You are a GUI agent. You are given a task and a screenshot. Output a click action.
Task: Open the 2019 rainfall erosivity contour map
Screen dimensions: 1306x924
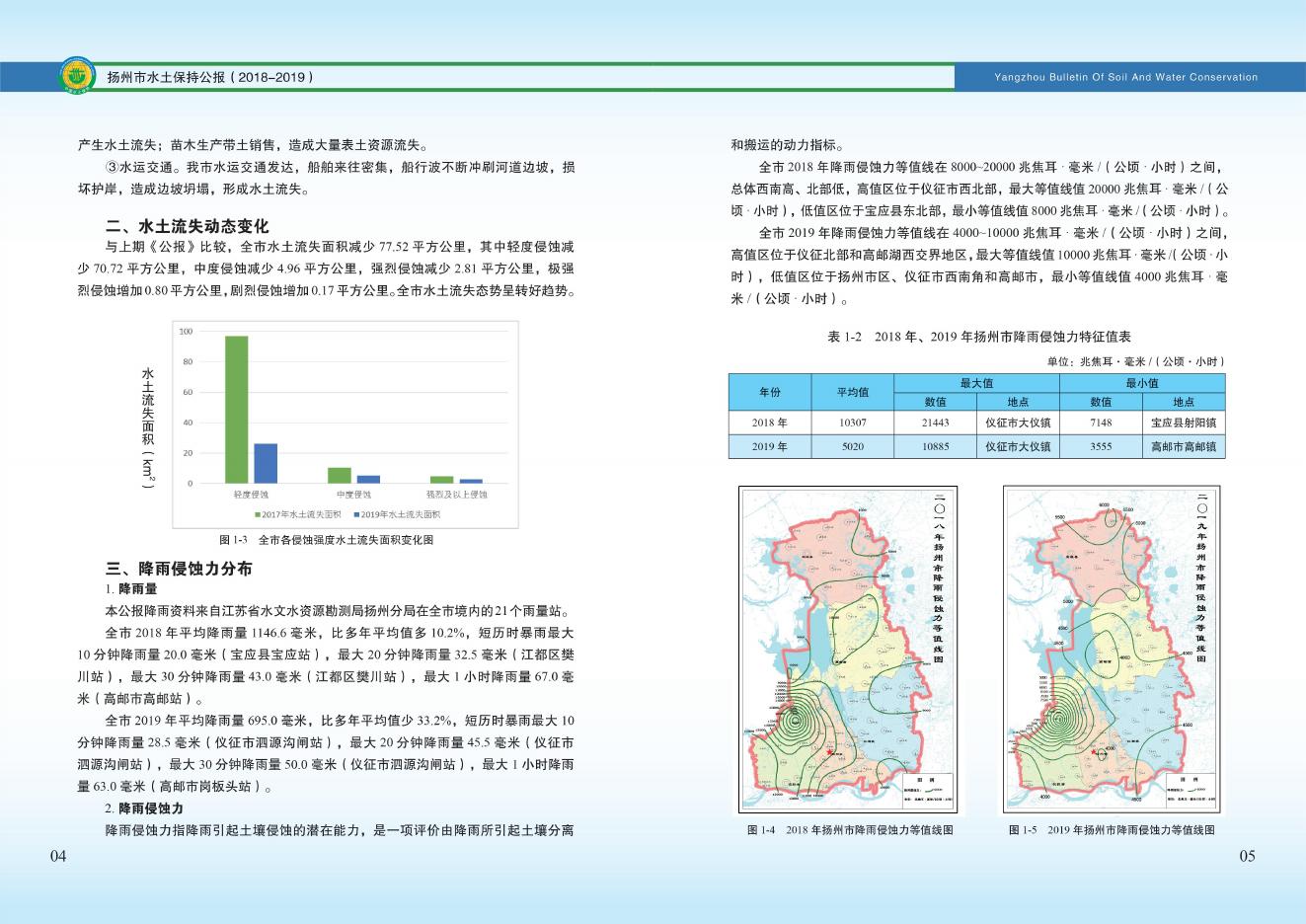[1112, 649]
